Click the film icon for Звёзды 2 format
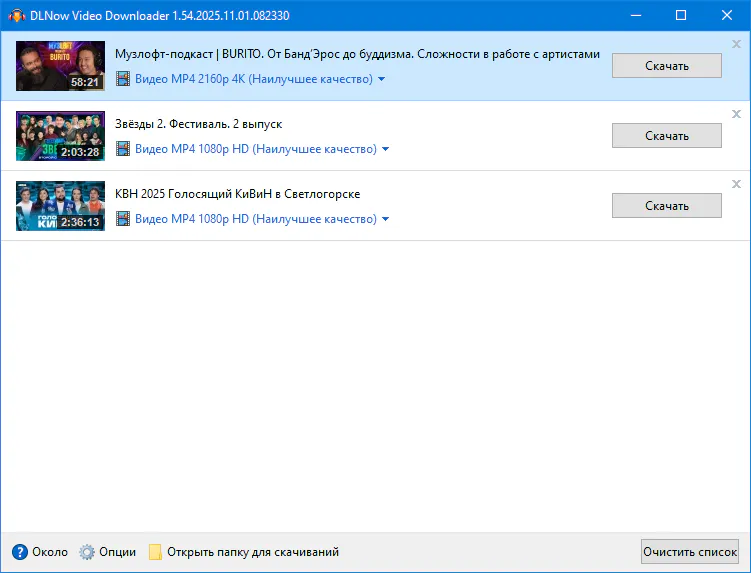The height and width of the screenshot is (573, 751). (x=123, y=149)
